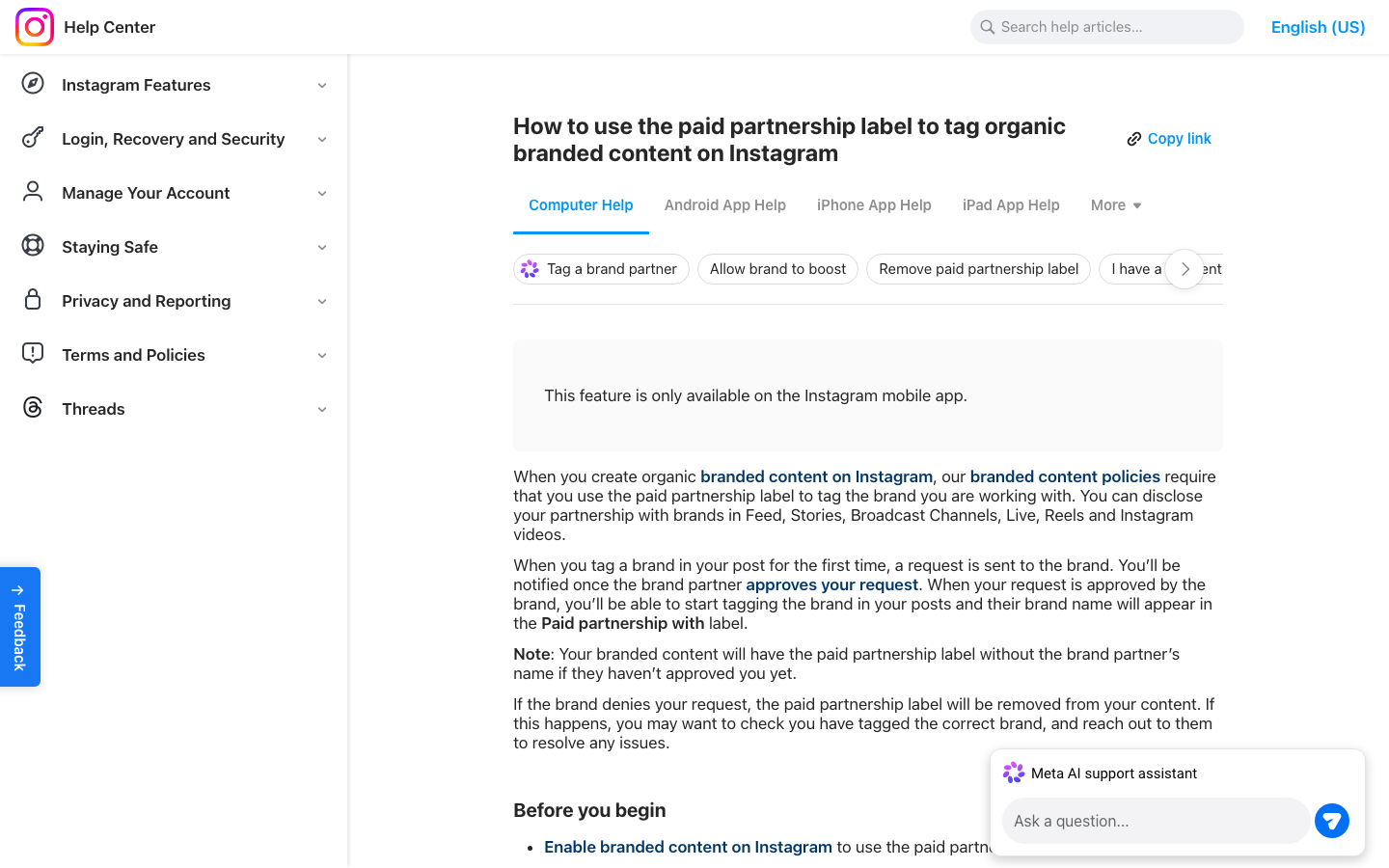
Task: Click the padlock icon beside Privacy and Reporting
Action: click(x=33, y=299)
